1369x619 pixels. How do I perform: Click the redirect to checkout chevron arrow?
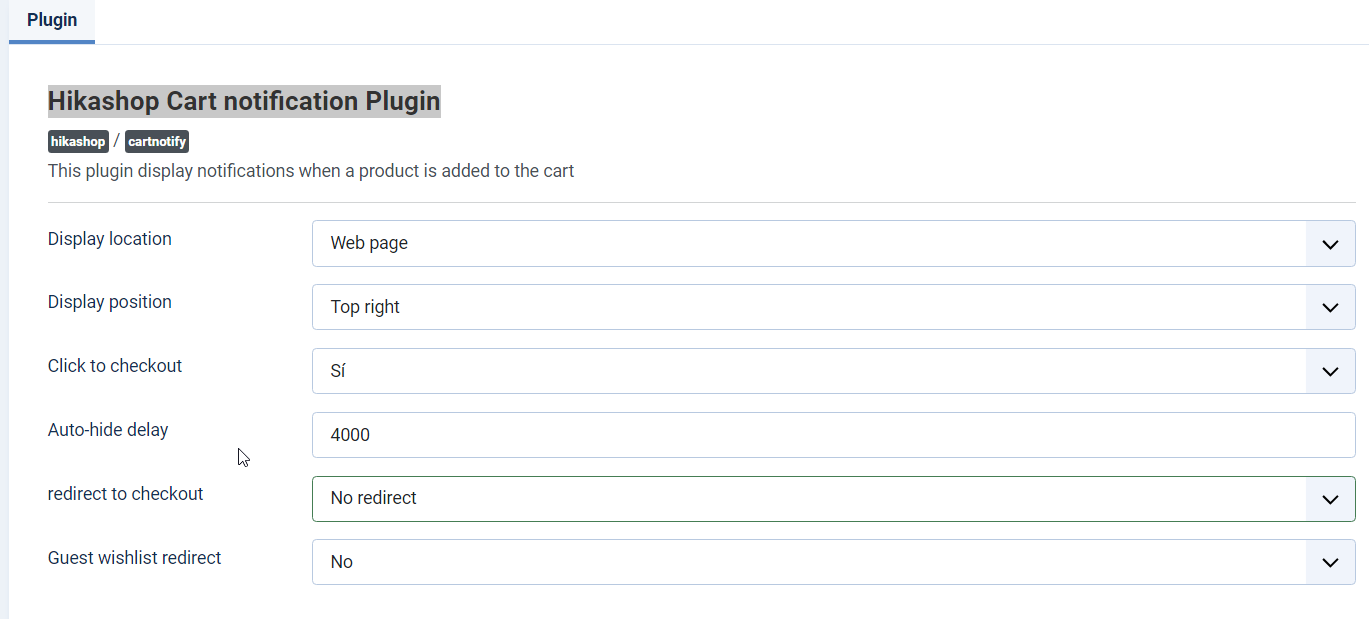click(x=1330, y=498)
